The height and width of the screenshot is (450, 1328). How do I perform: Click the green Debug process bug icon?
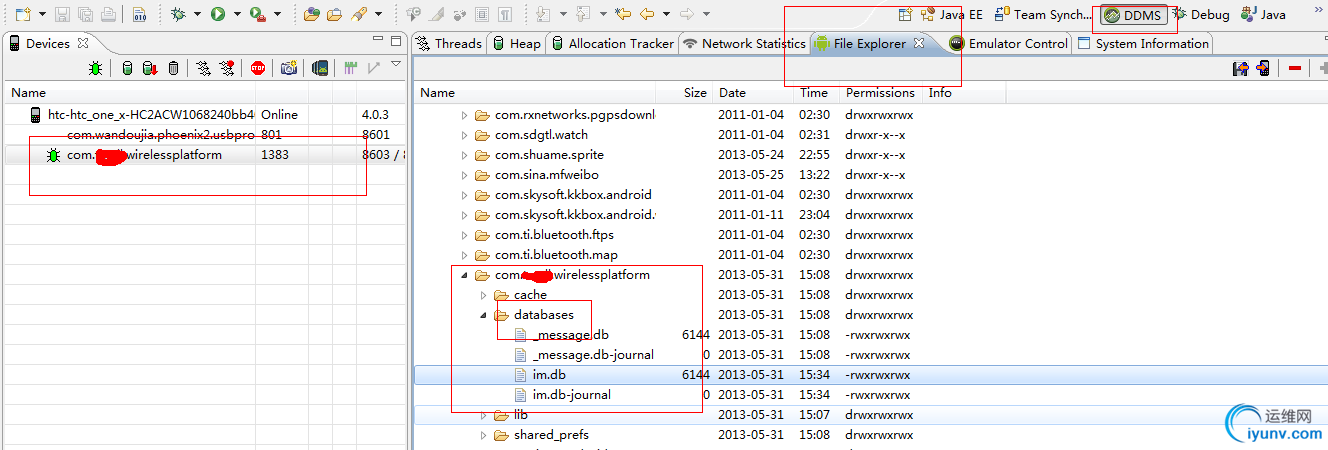point(95,68)
